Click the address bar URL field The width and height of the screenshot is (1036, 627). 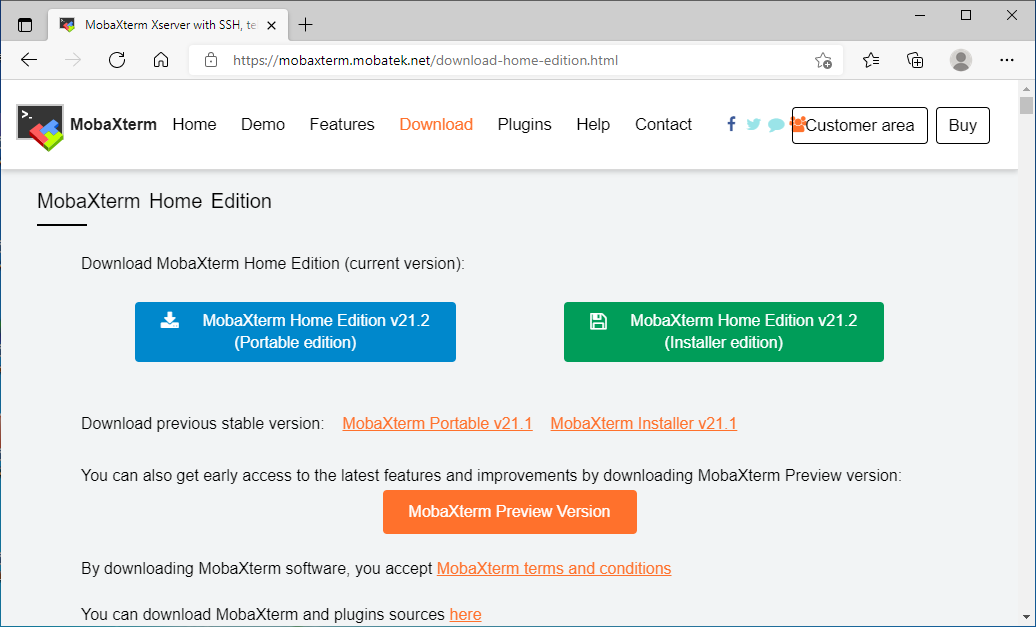500,60
